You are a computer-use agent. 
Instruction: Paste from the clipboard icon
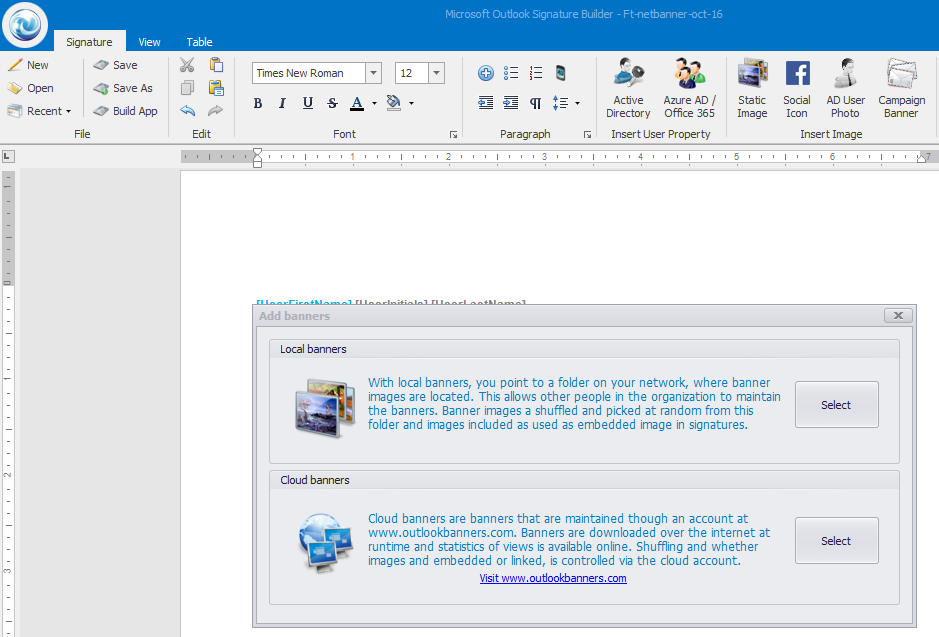point(216,65)
